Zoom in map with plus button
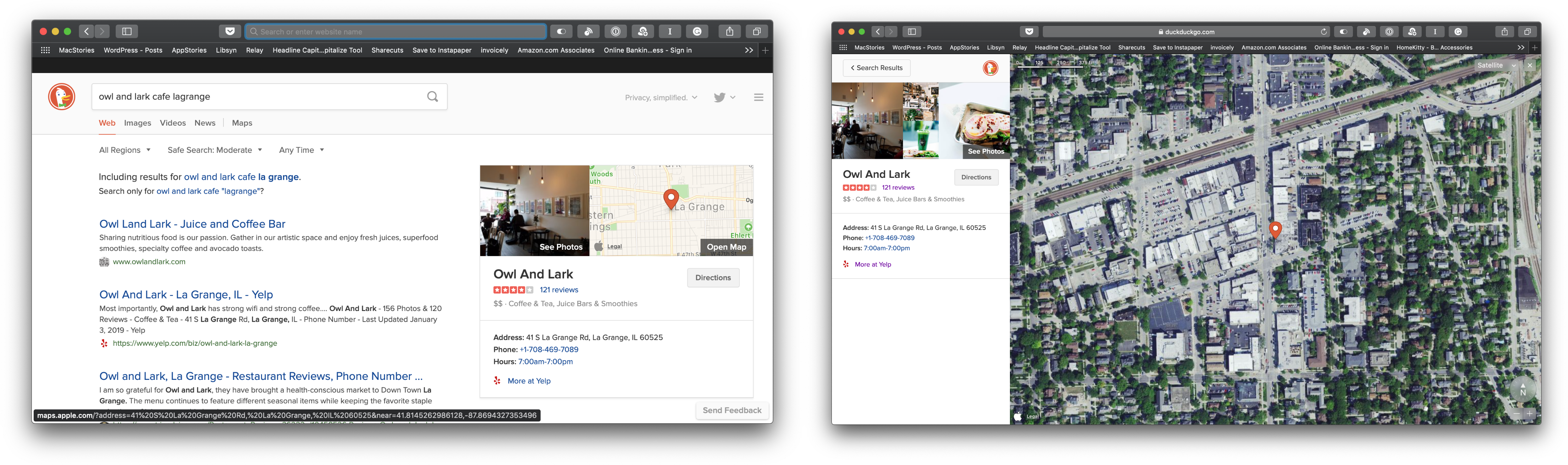The height and width of the screenshot is (465, 1568). coord(1529,414)
